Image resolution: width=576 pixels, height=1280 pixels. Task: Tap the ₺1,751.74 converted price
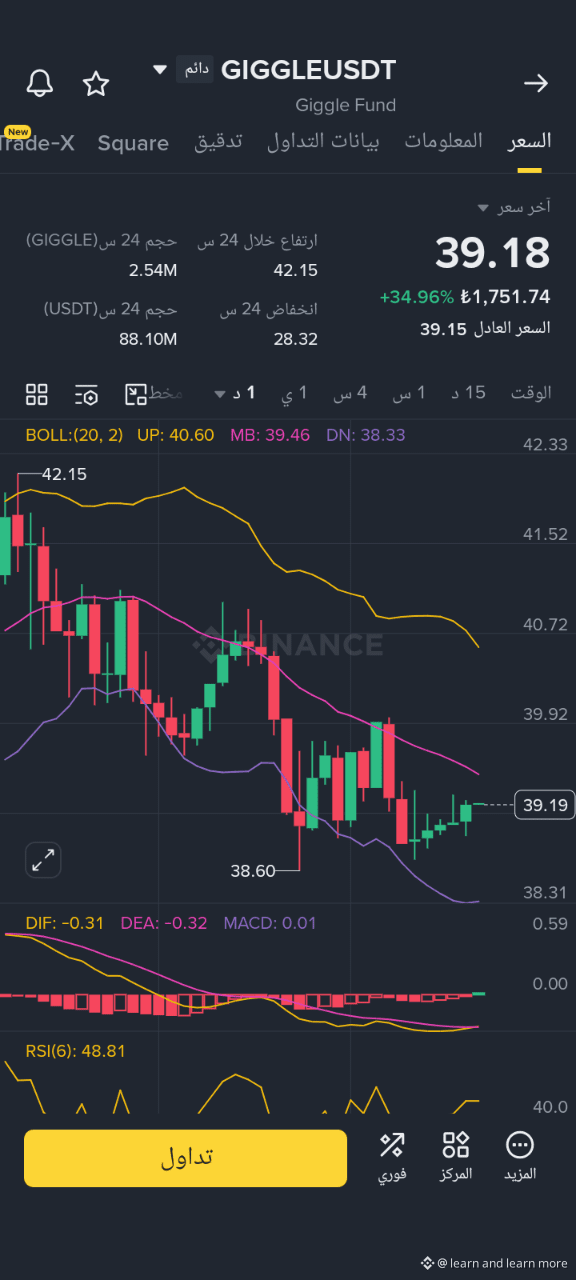pos(506,297)
